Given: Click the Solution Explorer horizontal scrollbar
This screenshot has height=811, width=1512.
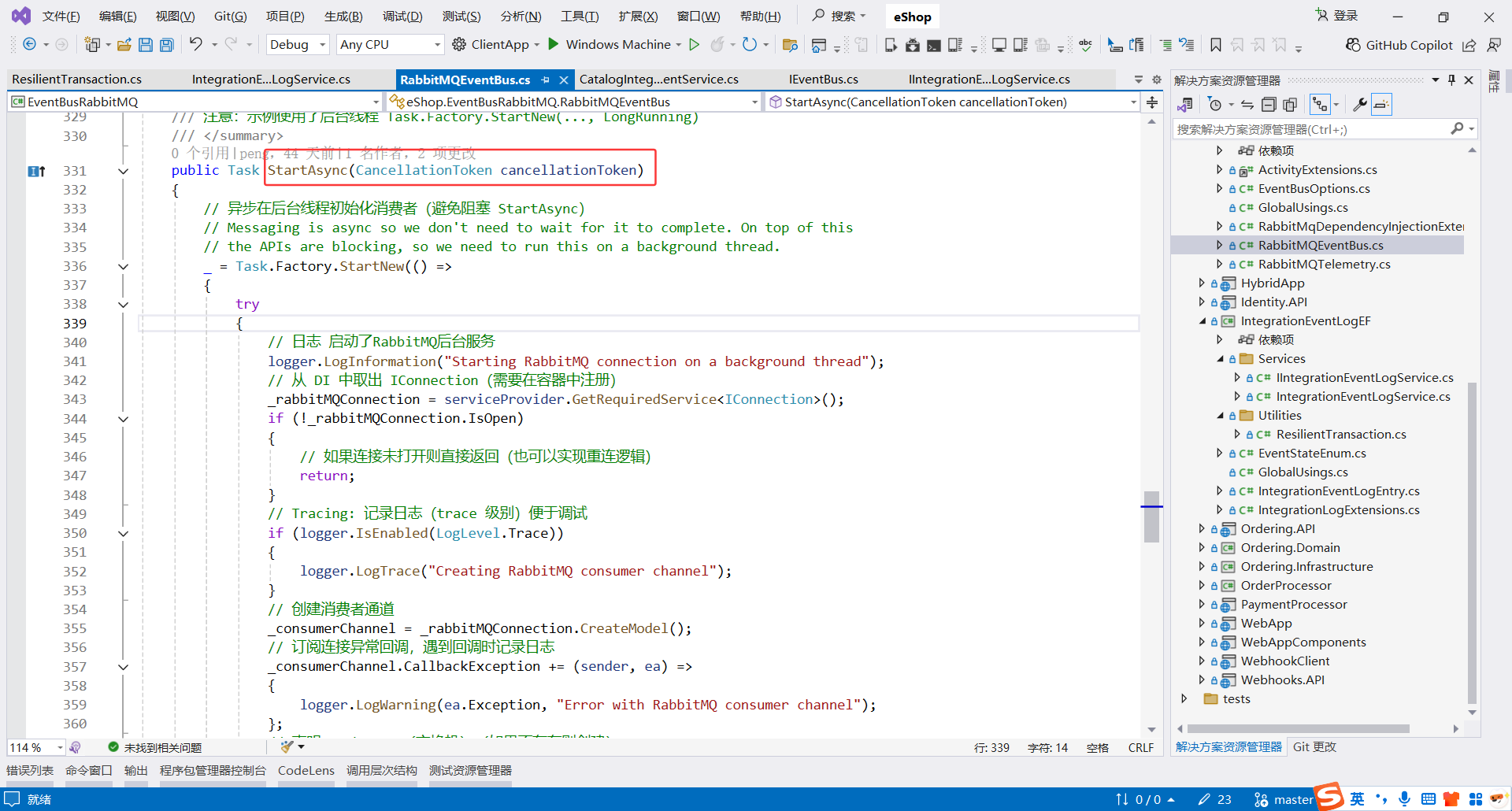Looking at the screenshot, I should pyautogui.click(x=1299, y=729).
